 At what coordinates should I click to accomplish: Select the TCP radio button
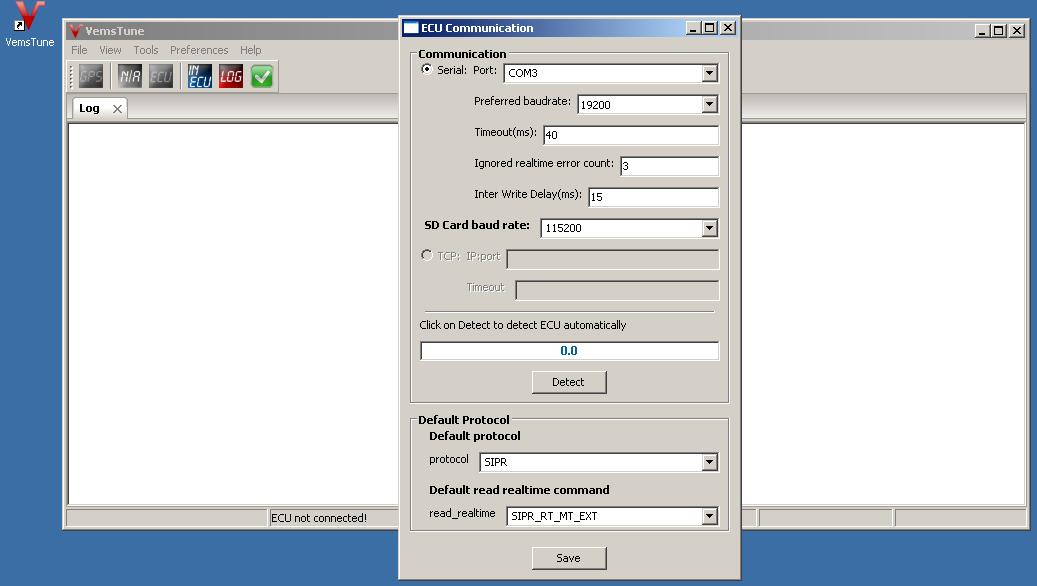tap(427, 255)
